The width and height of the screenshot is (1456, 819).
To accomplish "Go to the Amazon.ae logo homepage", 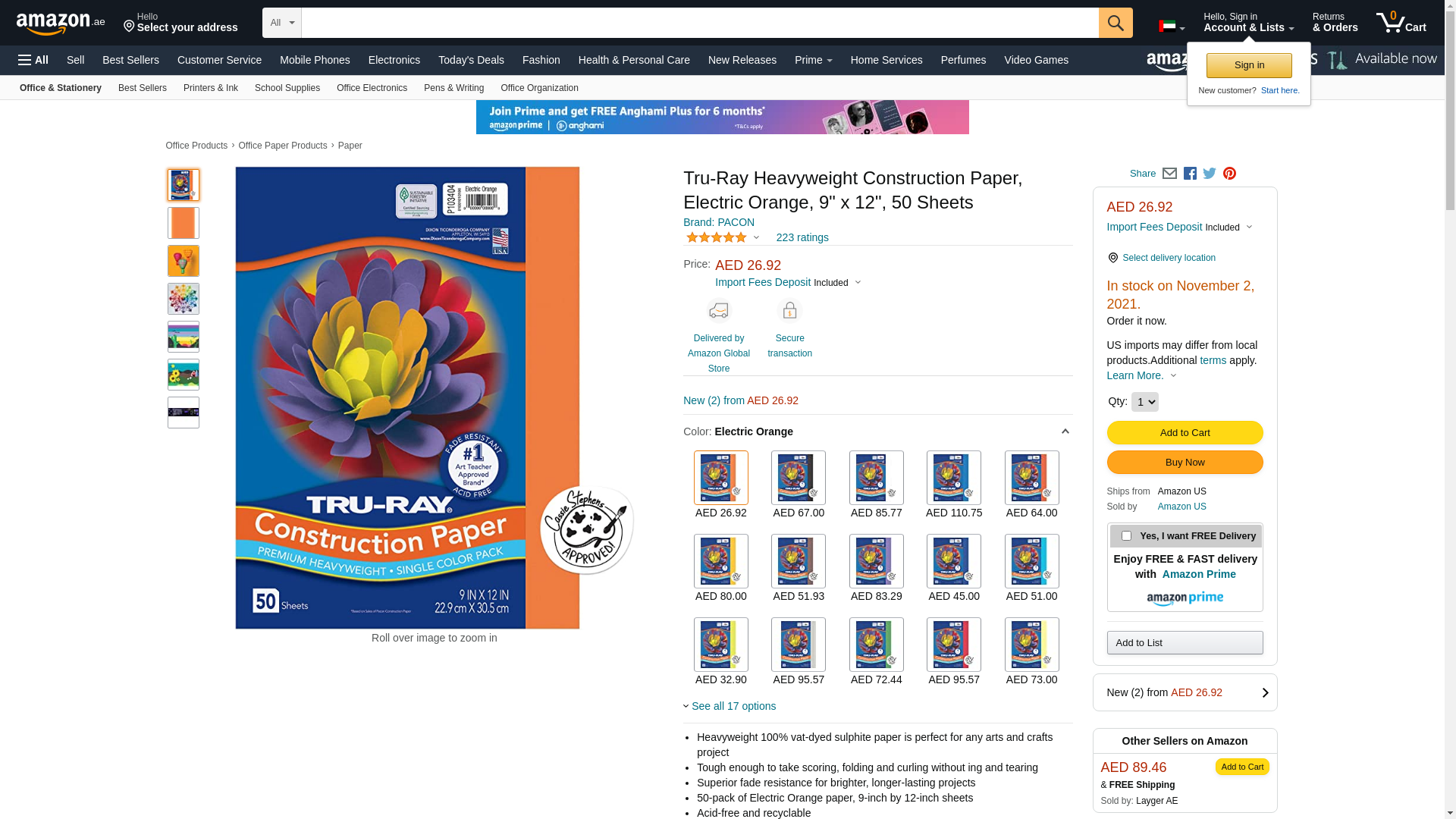I will click(61, 23).
